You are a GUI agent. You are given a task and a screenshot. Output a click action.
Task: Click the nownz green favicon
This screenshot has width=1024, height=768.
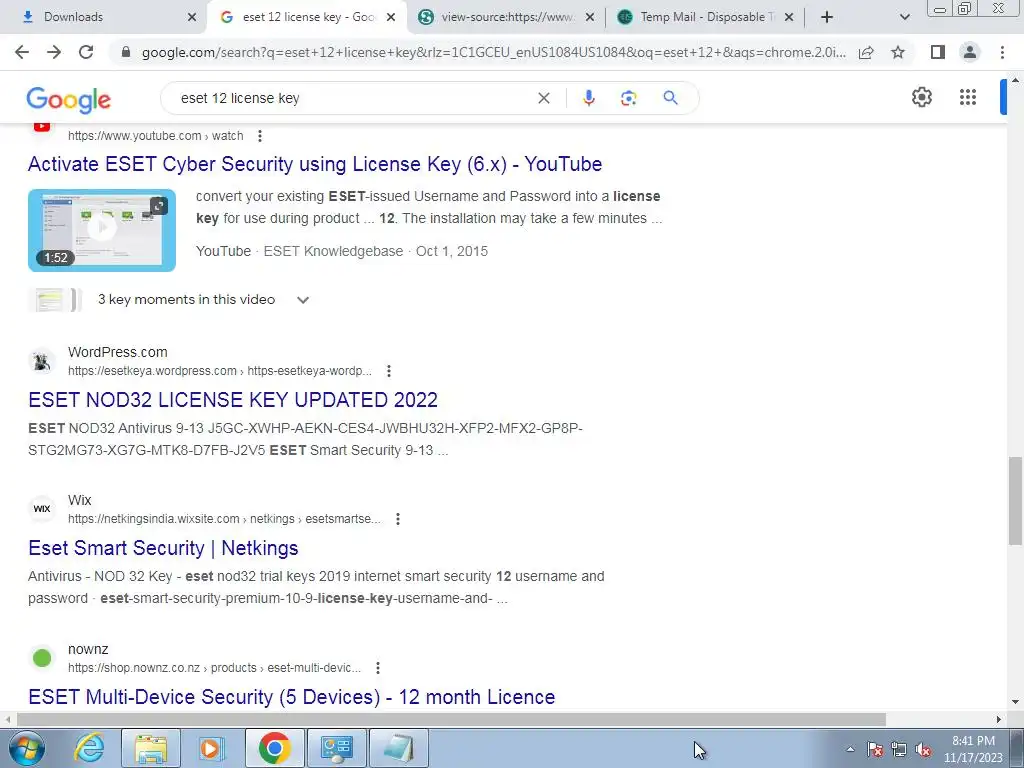(42, 658)
